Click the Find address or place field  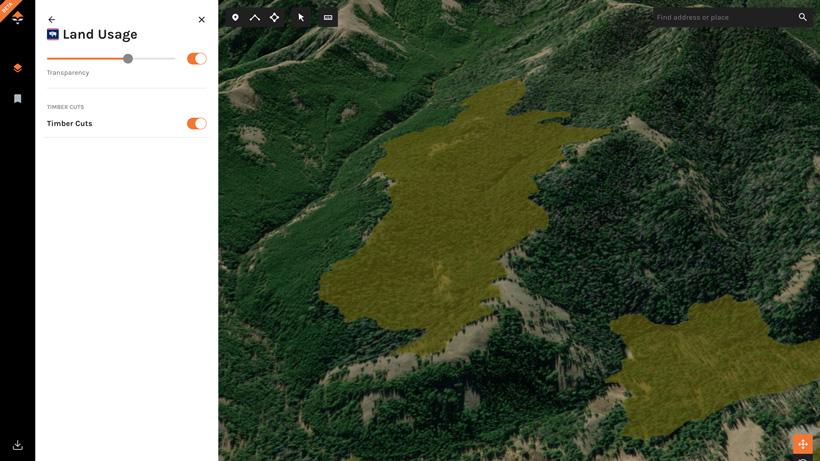(722, 17)
